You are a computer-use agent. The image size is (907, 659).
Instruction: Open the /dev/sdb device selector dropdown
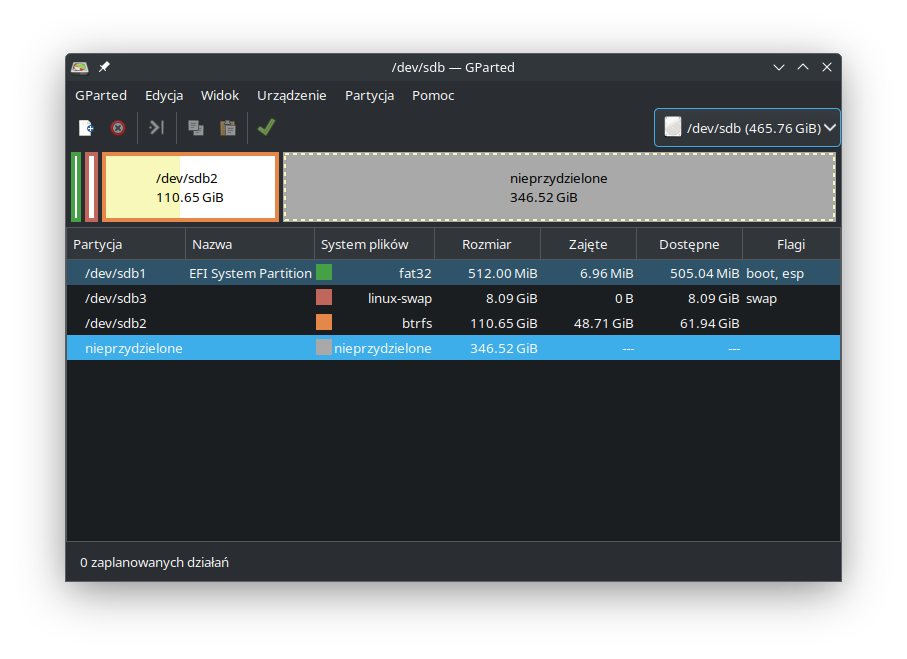pos(747,128)
